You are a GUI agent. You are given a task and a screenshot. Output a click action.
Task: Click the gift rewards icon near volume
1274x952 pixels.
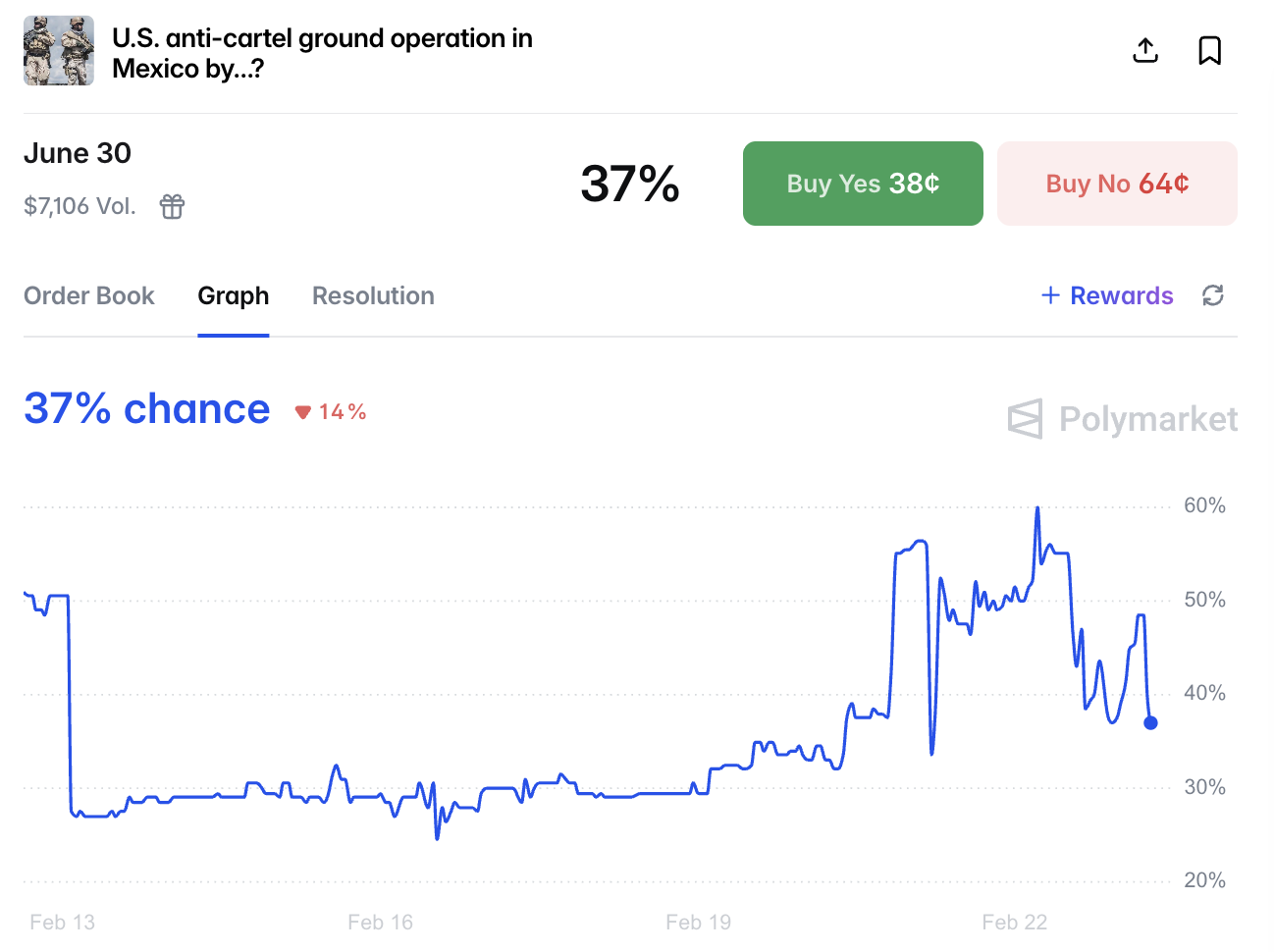click(172, 206)
